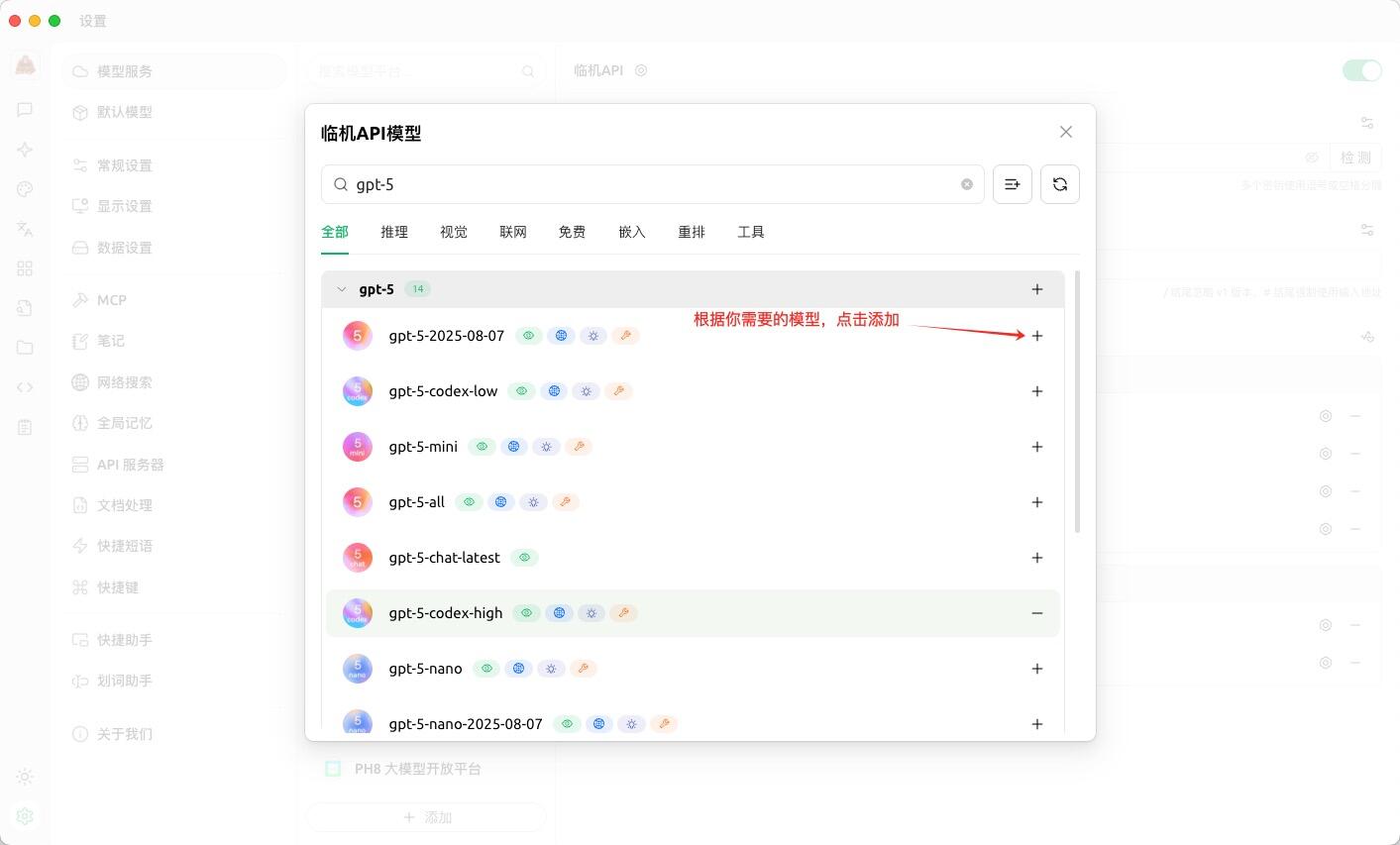
Task: Click vision tag on gpt-5-chat-latest
Action: point(525,558)
